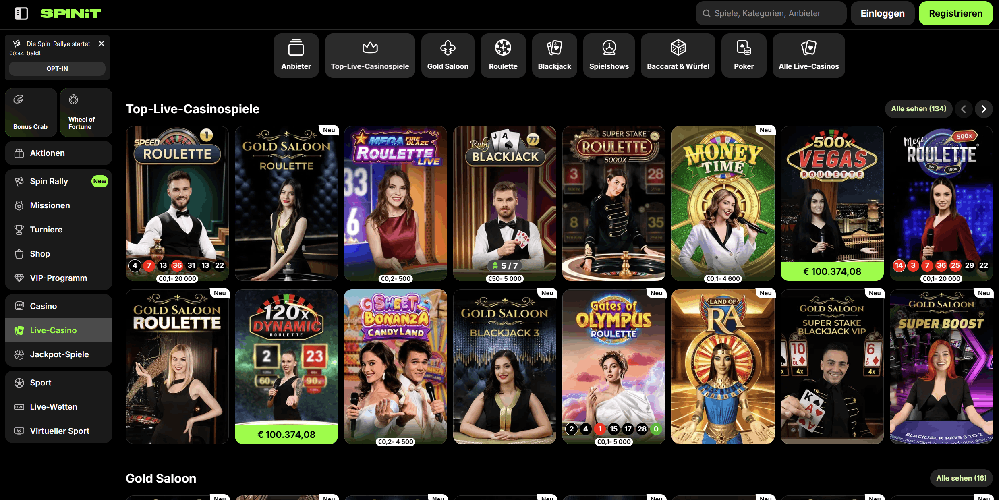Viewport: 1000px width, 500px height.
Task: Click the Top-Live-Casinospiele section heading
Action: click(193, 109)
